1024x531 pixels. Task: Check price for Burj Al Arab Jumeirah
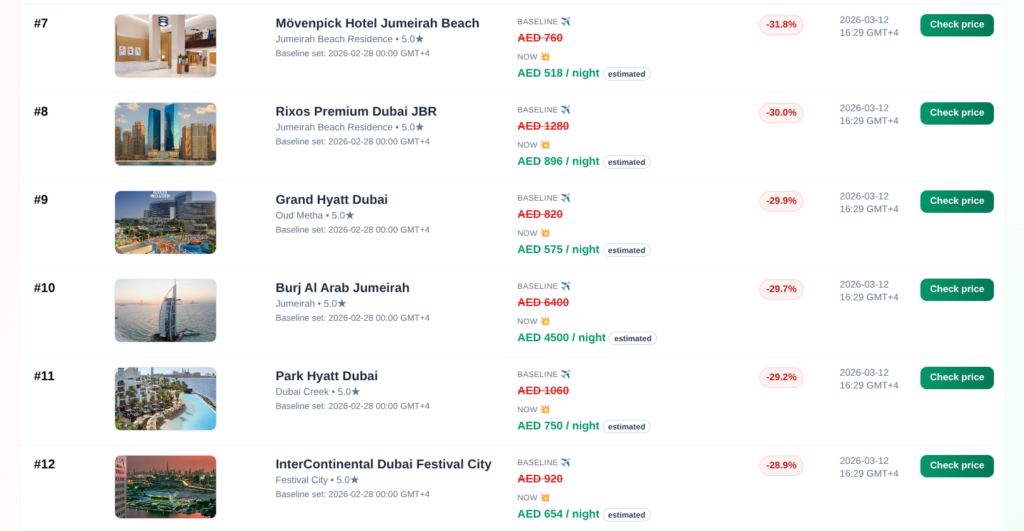click(956, 289)
